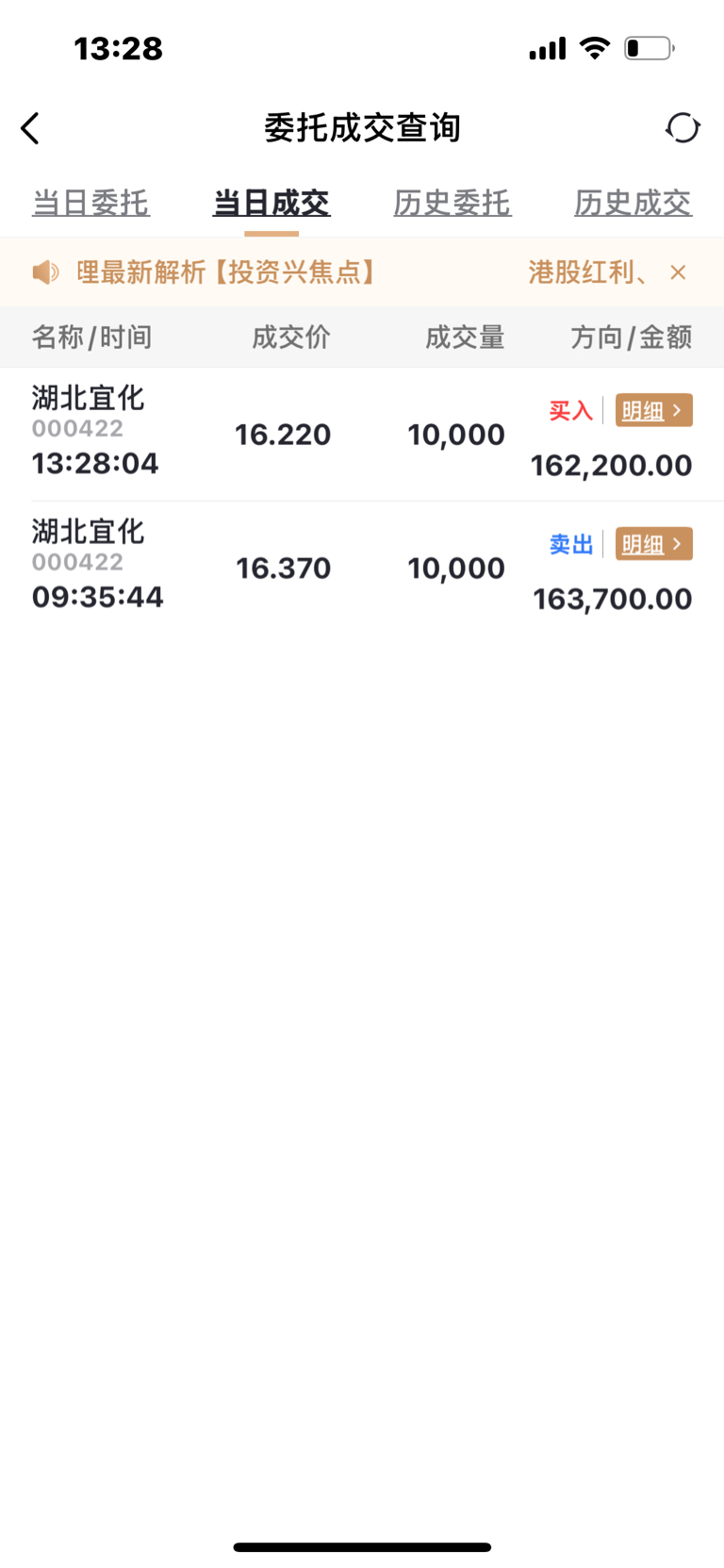Tap the battery status icon

[x=649, y=48]
